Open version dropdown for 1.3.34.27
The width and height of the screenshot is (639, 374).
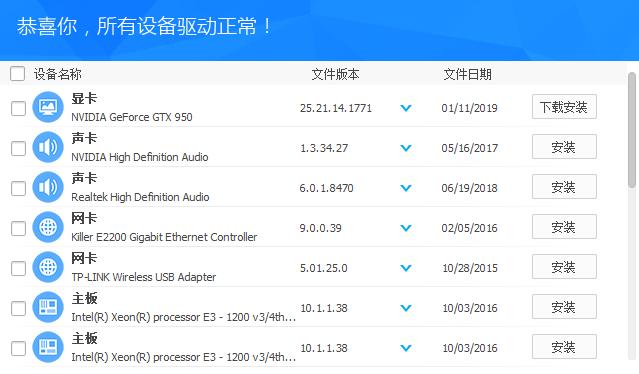406,148
